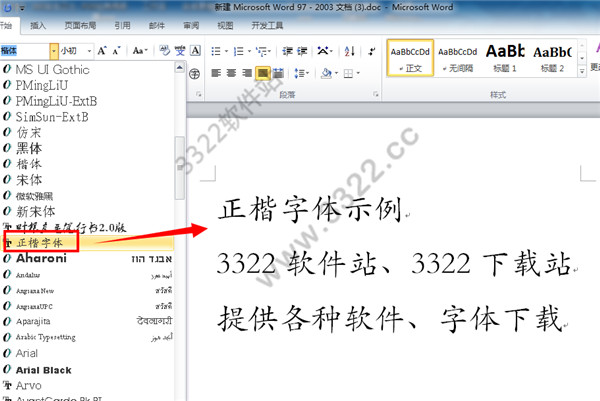Click the Styles gallery next-row arrow

(582, 58)
